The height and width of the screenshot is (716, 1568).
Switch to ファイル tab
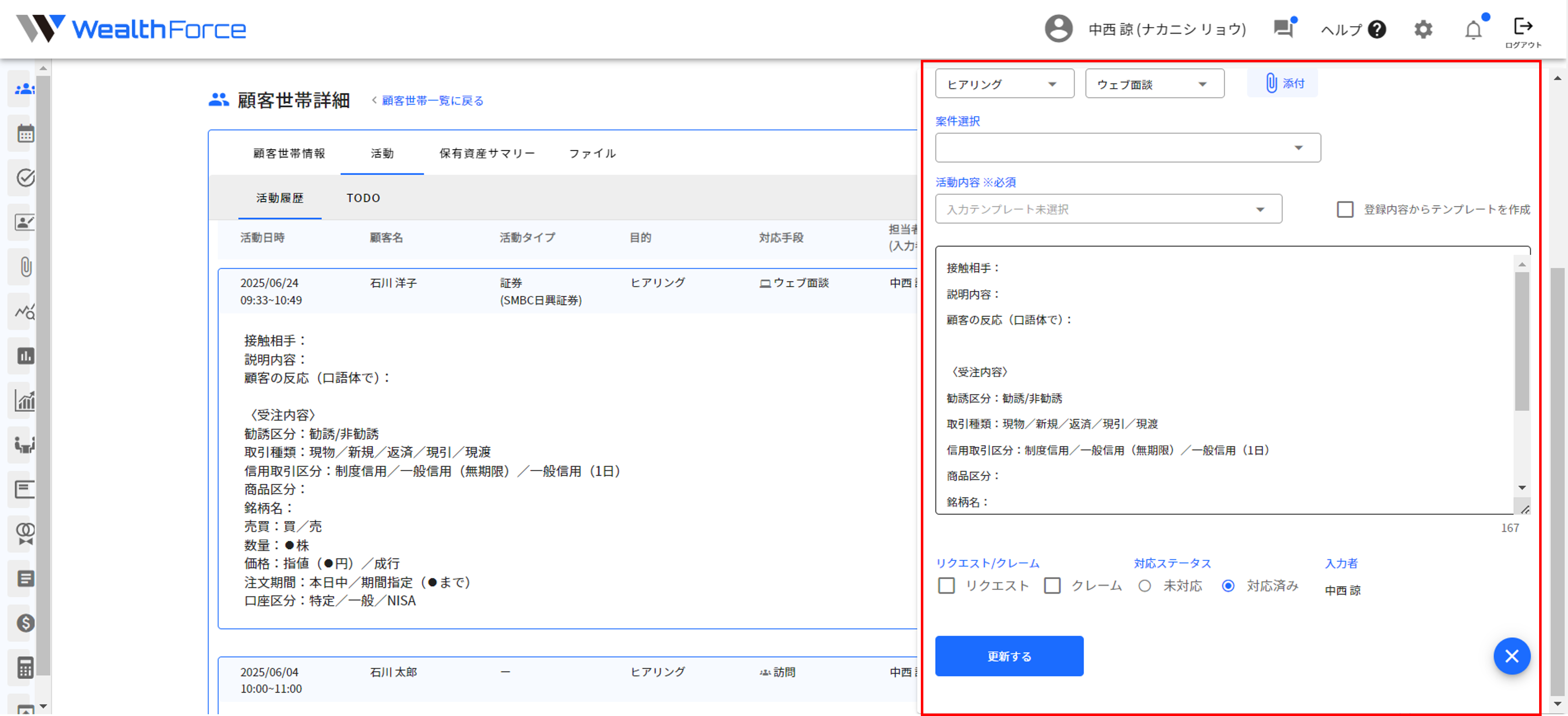tap(592, 153)
